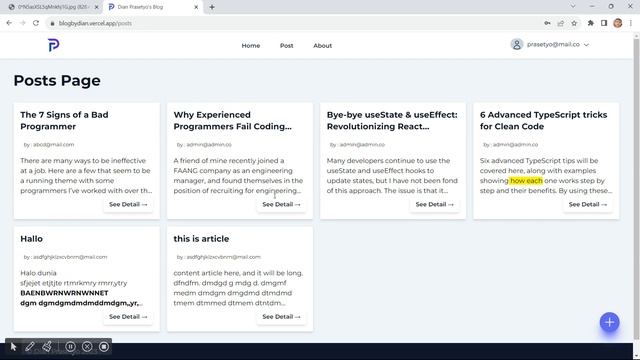Click the site lock icon
Screen dimensions: 640x360
tap(52, 23)
